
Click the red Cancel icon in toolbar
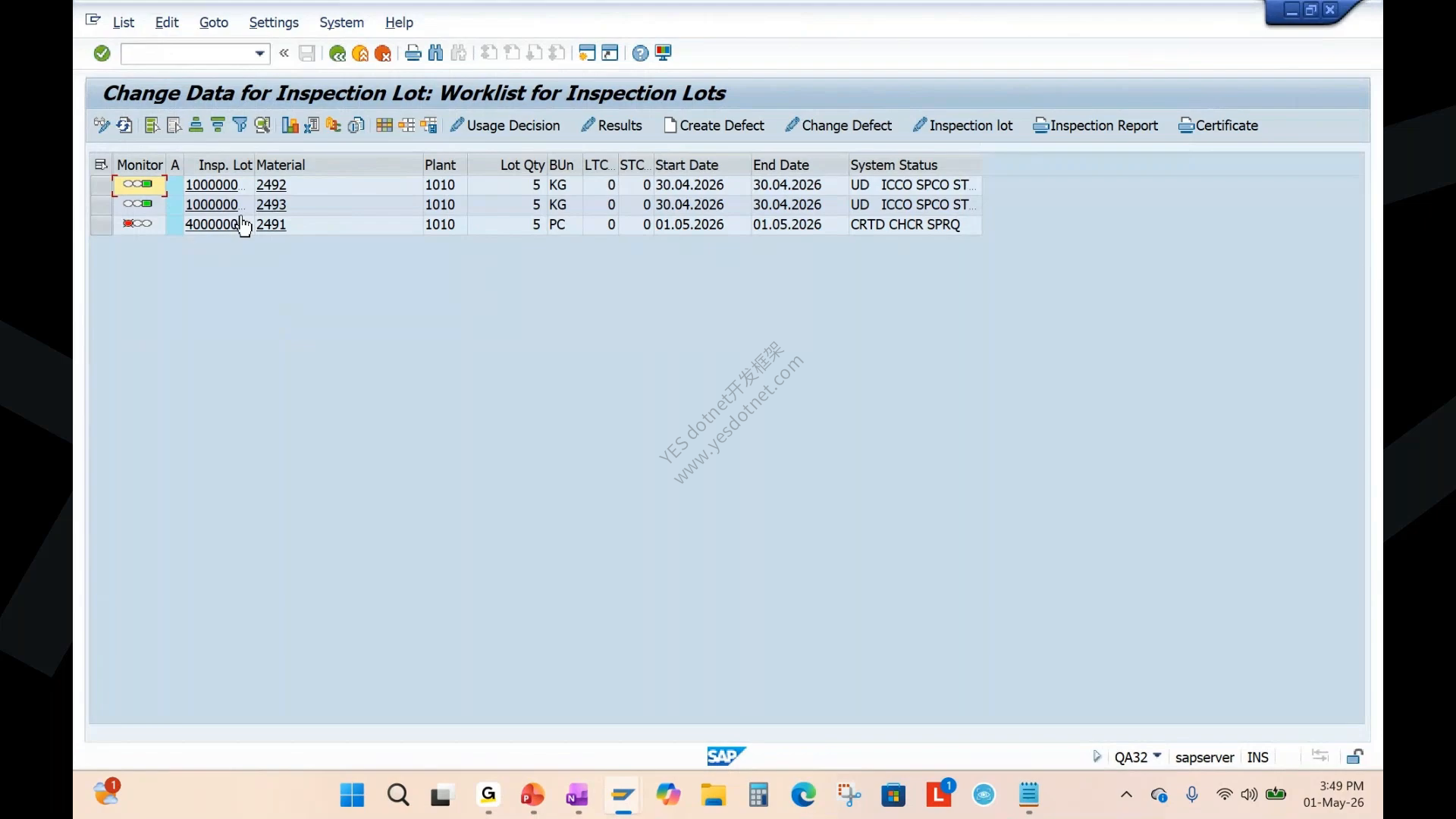383,53
